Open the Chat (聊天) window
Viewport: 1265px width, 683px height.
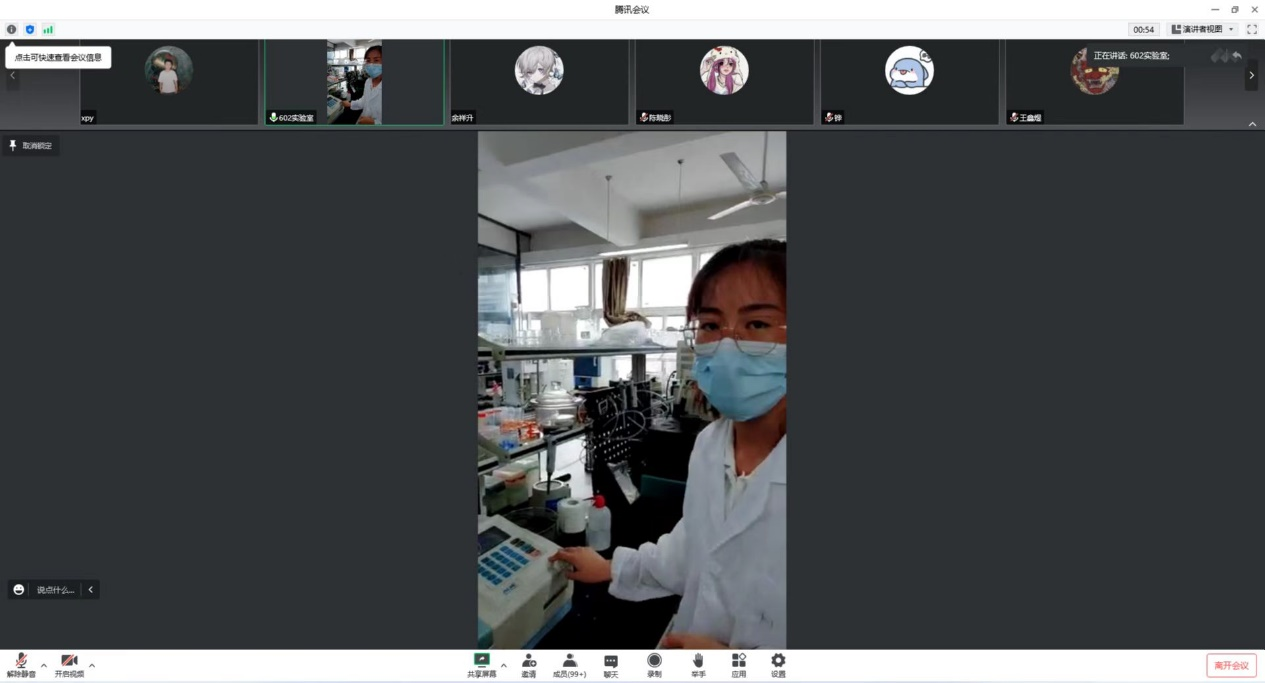(611, 666)
